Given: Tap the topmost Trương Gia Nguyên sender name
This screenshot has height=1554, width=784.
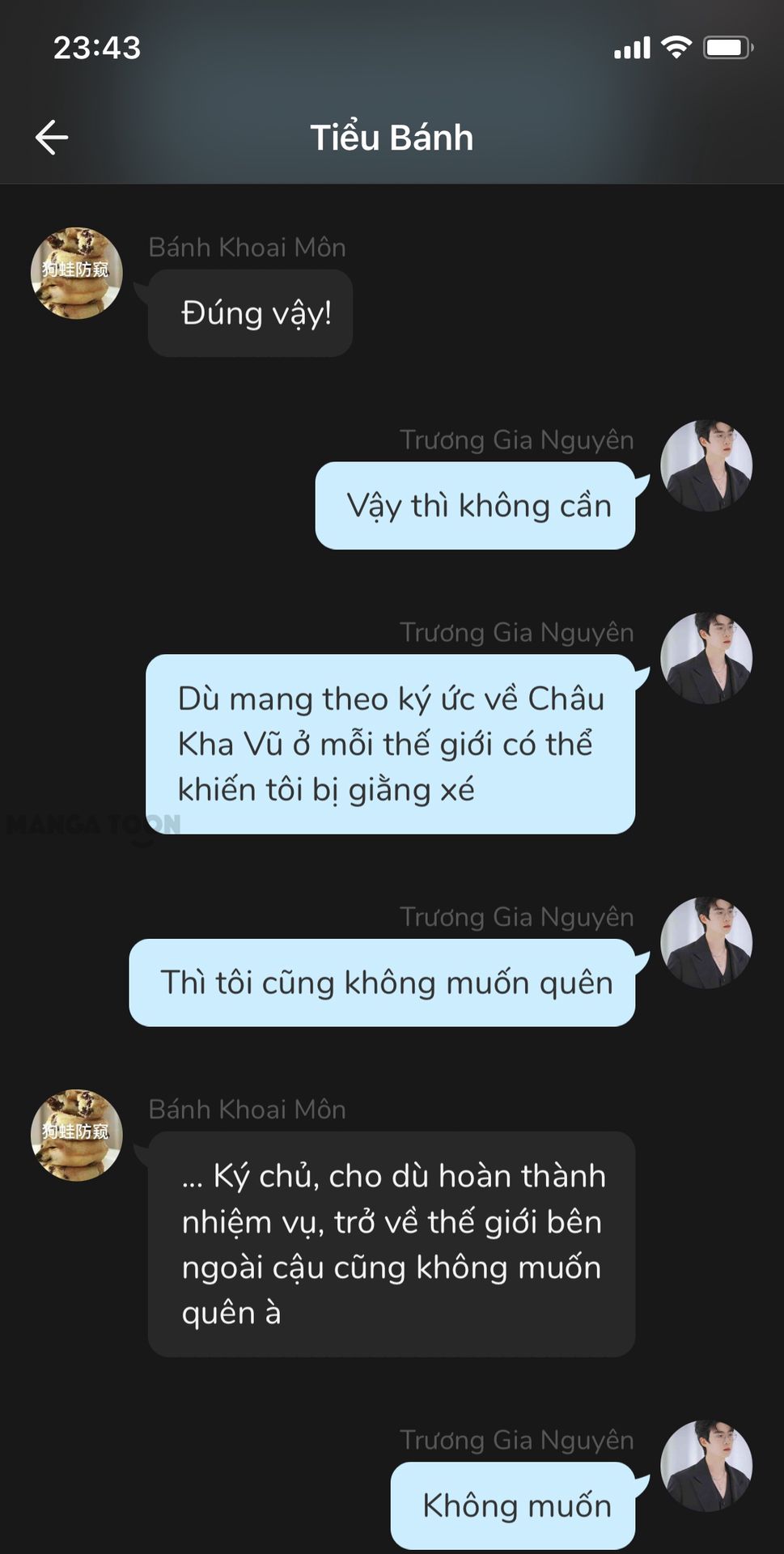Looking at the screenshot, I should [517, 439].
